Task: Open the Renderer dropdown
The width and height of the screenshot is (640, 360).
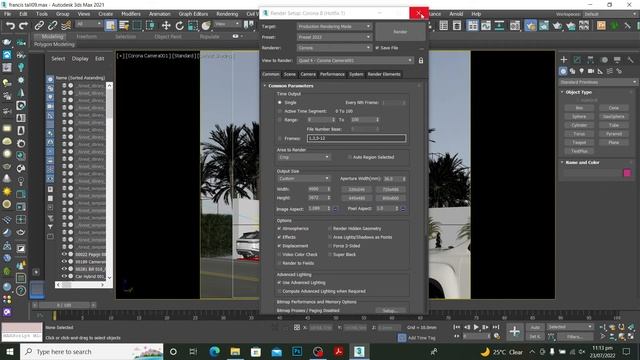Action: point(334,48)
